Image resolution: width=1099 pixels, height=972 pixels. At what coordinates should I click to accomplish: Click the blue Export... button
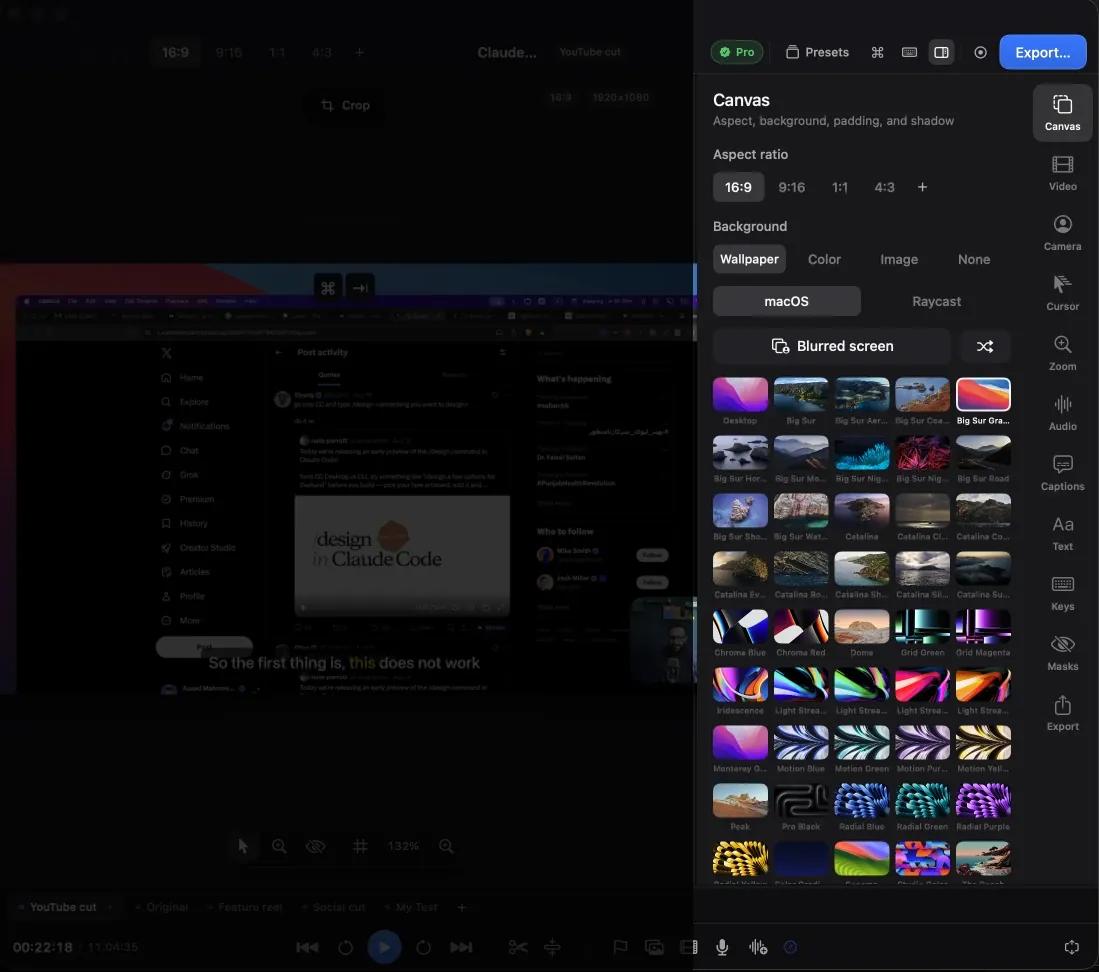coord(1042,53)
